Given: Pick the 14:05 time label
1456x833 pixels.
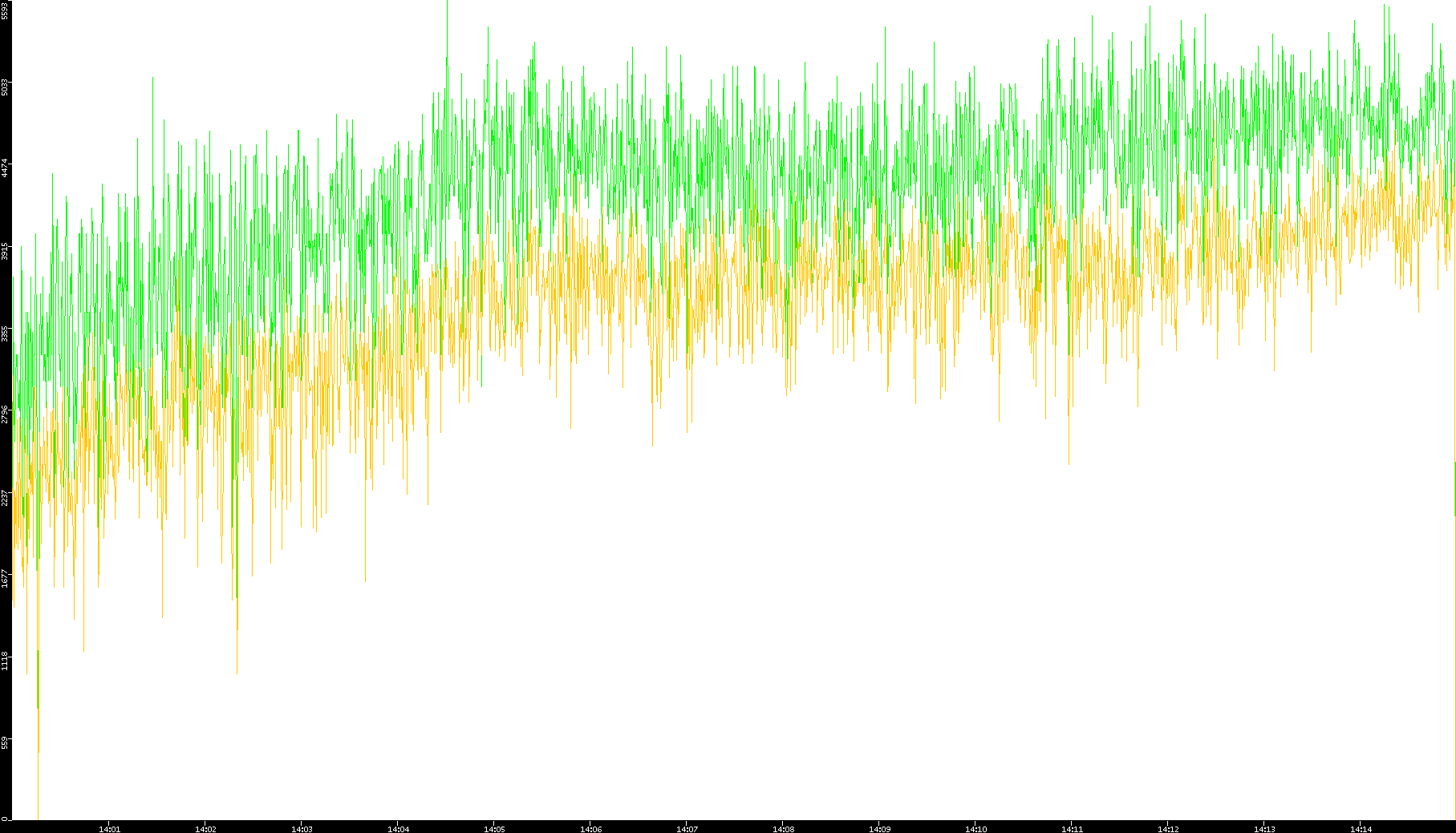Looking at the screenshot, I should (494, 829).
